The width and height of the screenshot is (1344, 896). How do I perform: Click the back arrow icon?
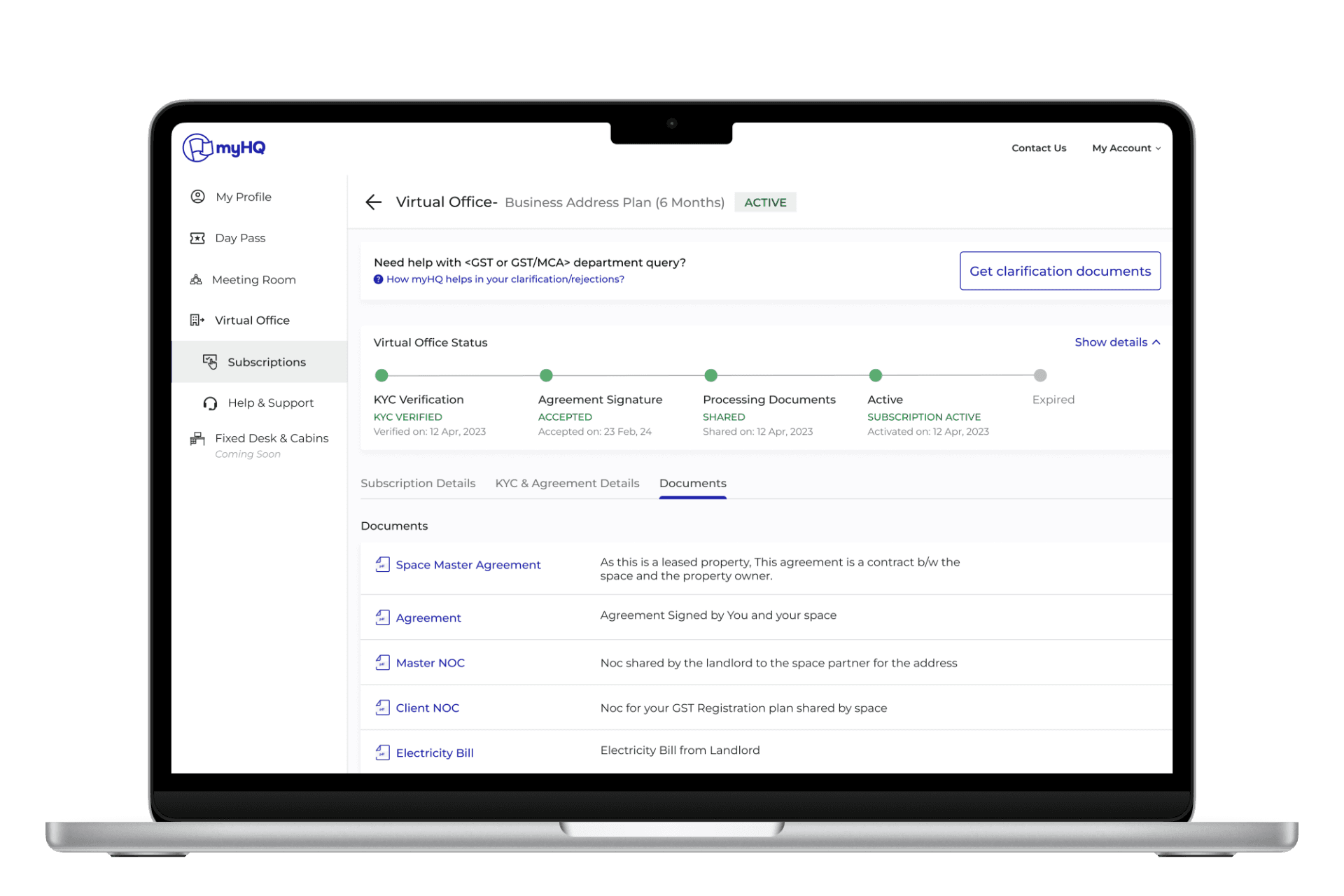tap(373, 202)
